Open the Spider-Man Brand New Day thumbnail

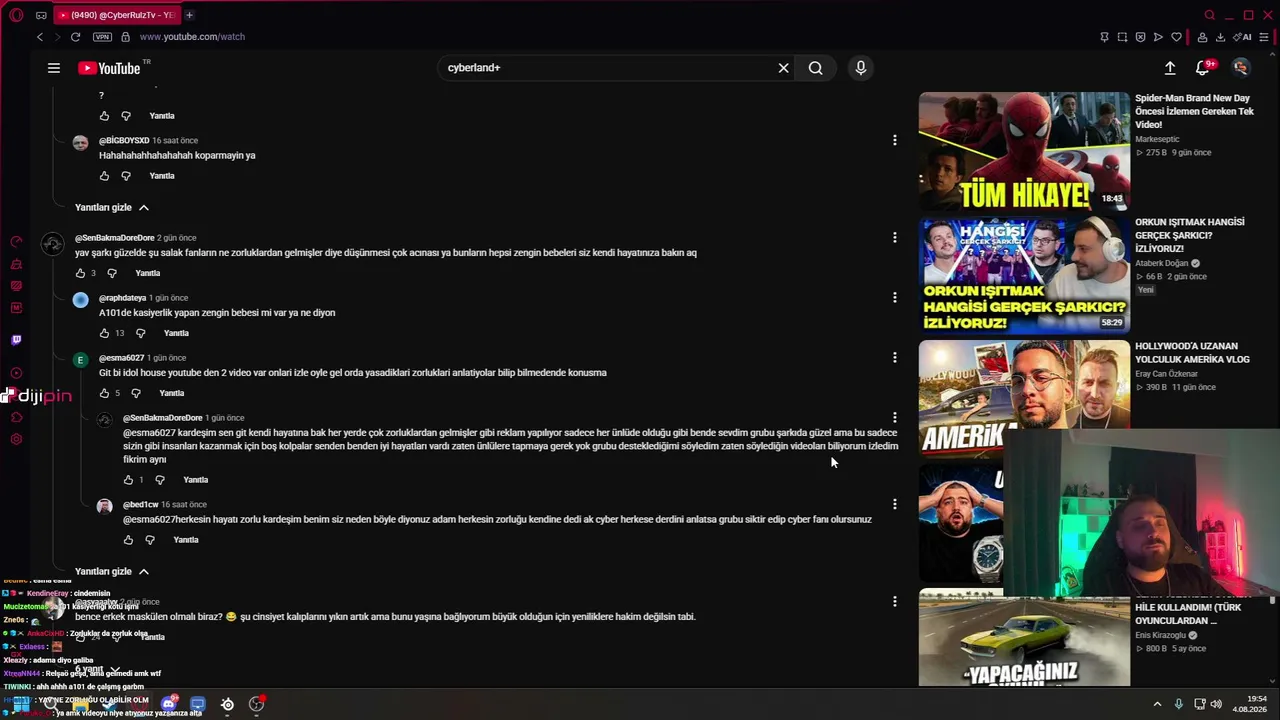tap(1024, 151)
